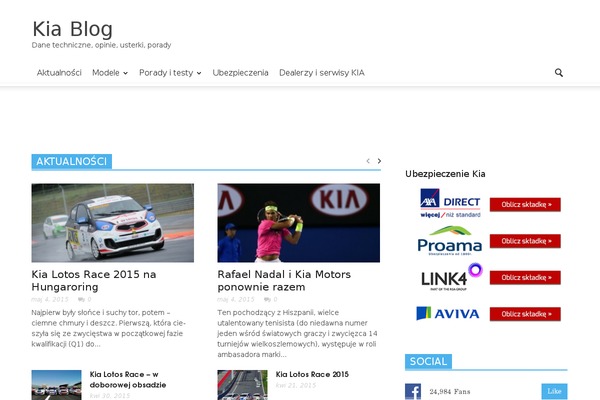Click the next arrow in Aktualności
Screen dimensions: 600x400
(x=379, y=161)
